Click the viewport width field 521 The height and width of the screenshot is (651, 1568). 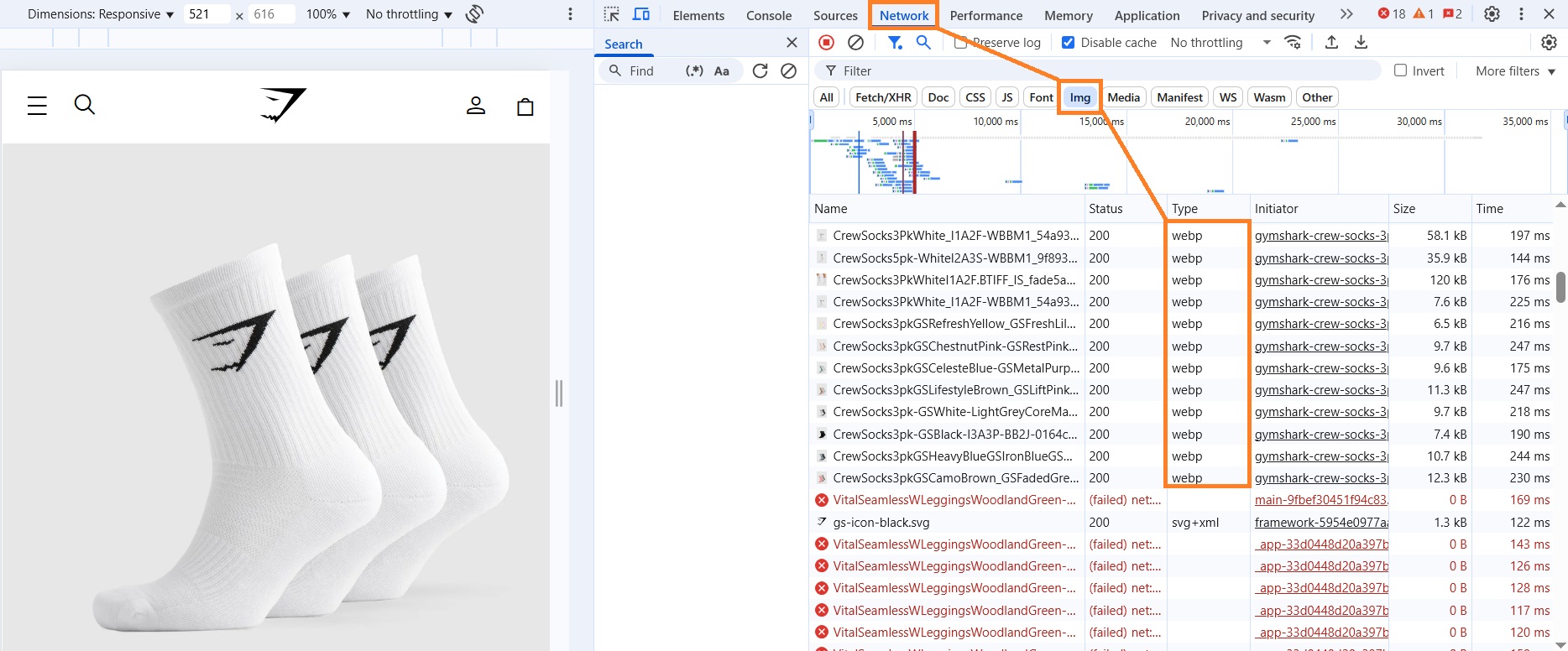[x=206, y=14]
